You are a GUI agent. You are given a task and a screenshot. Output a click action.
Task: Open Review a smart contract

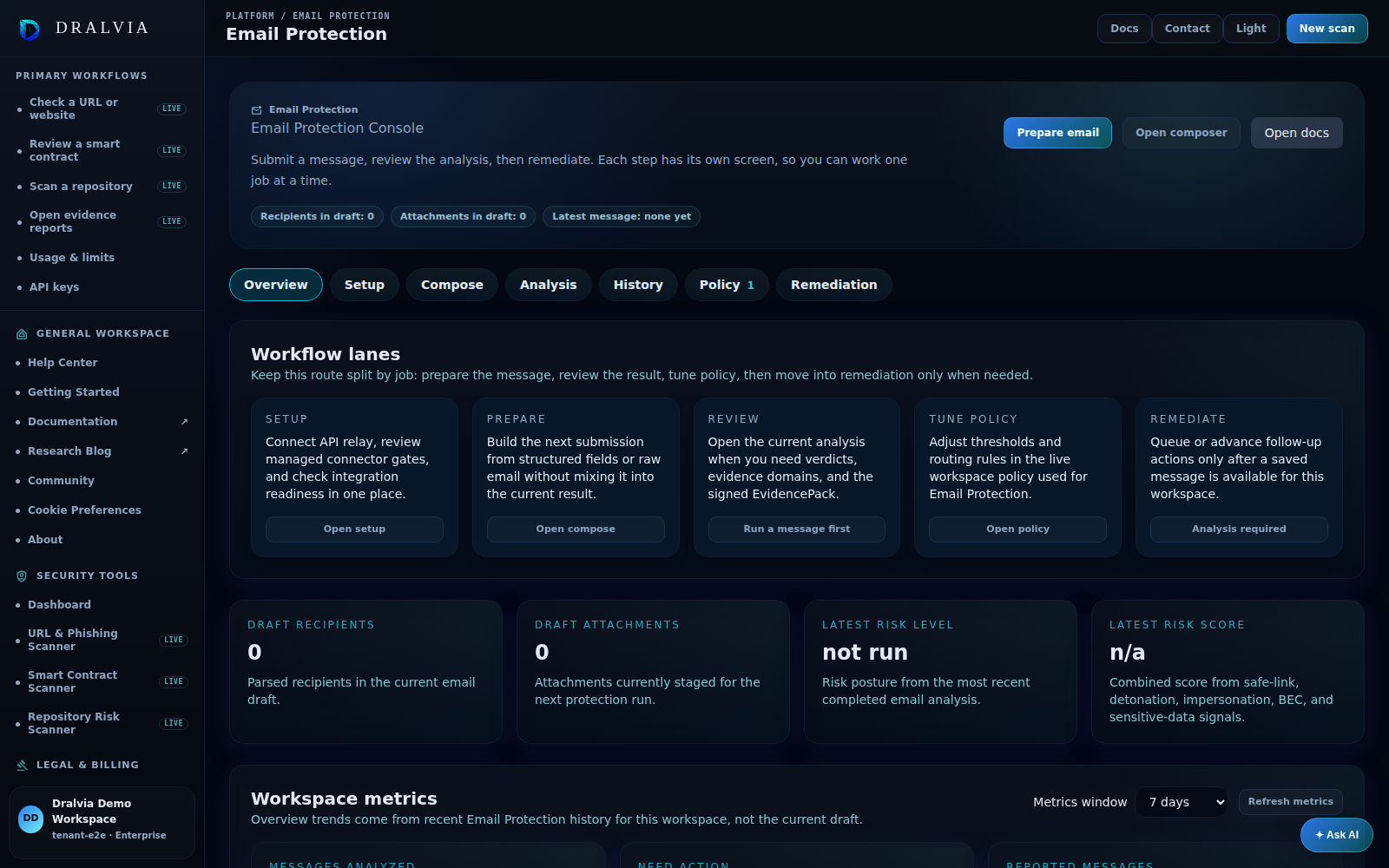[102, 150]
